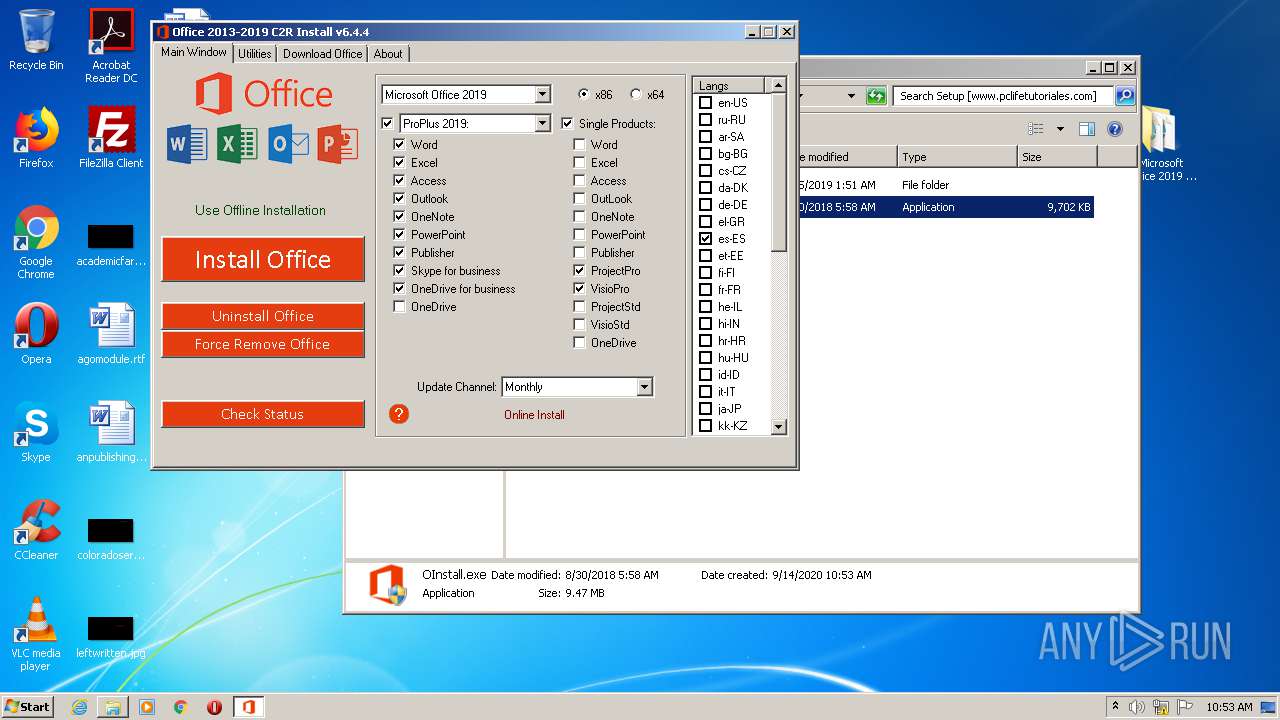Select the Microsoft Office 2019 folder icon

tap(1162, 144)
